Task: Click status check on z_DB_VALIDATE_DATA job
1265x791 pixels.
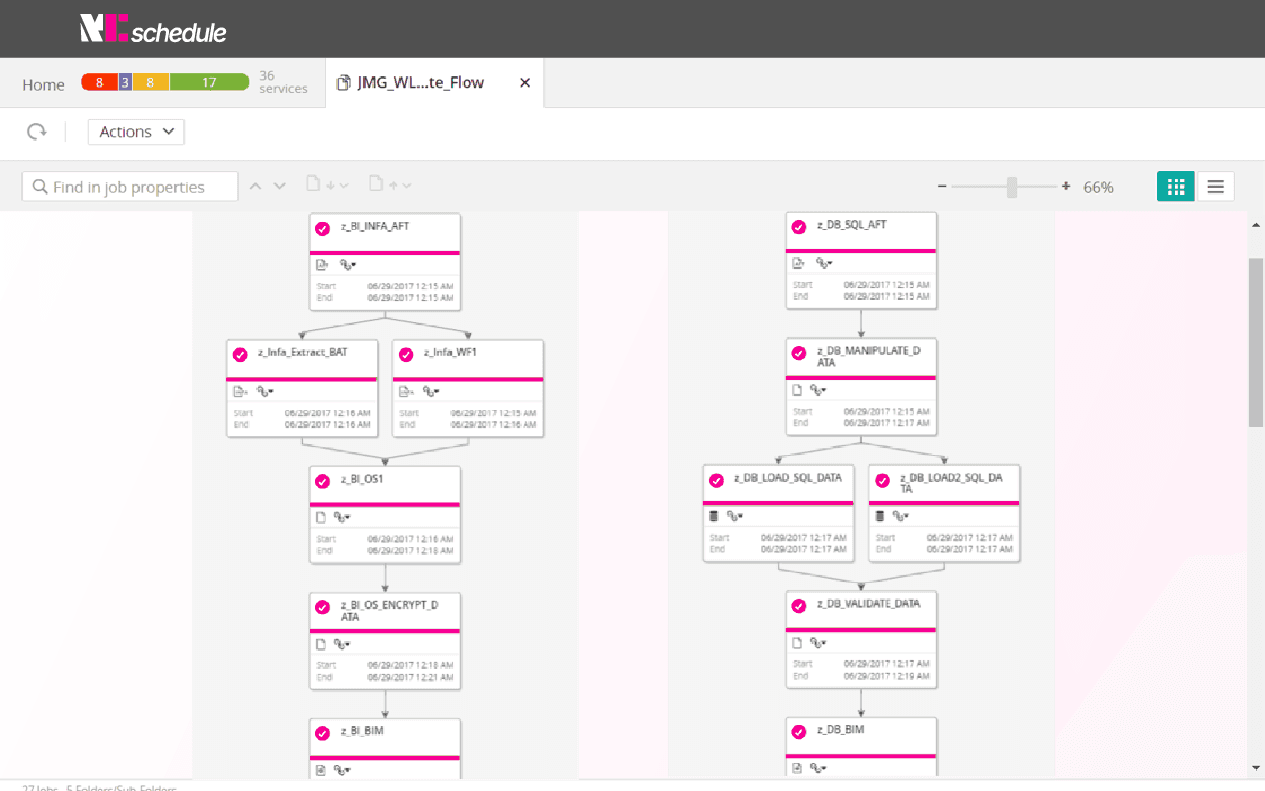Action: 798,606
